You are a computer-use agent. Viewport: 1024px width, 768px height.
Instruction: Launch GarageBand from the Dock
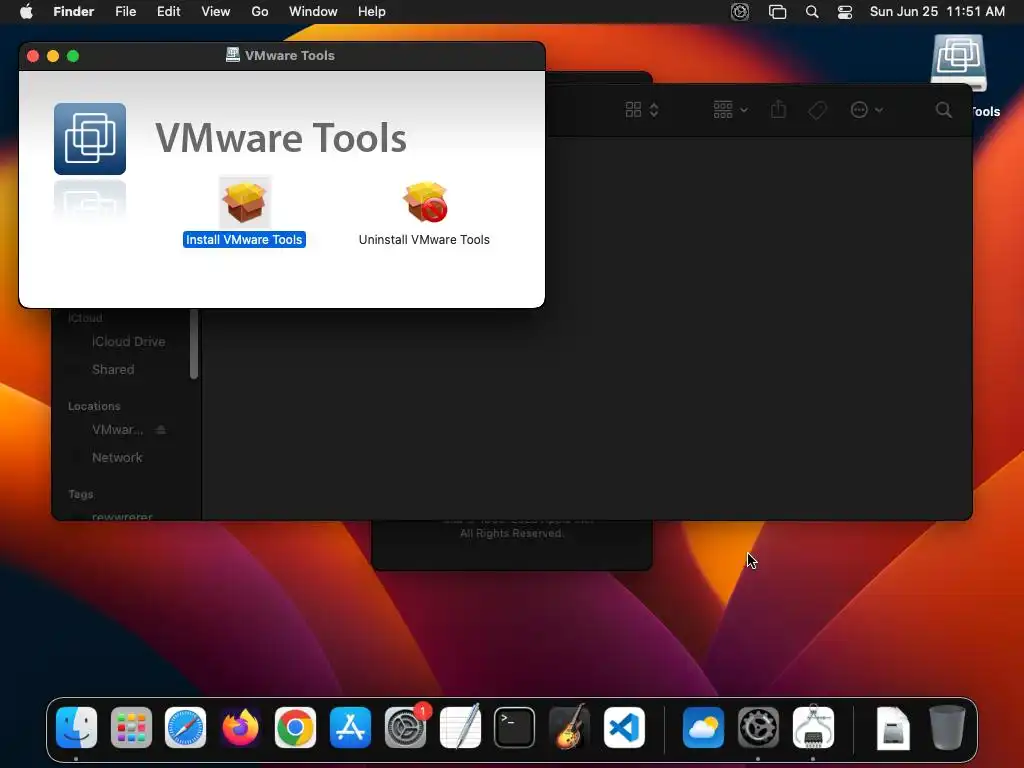(x=569, y=727)
